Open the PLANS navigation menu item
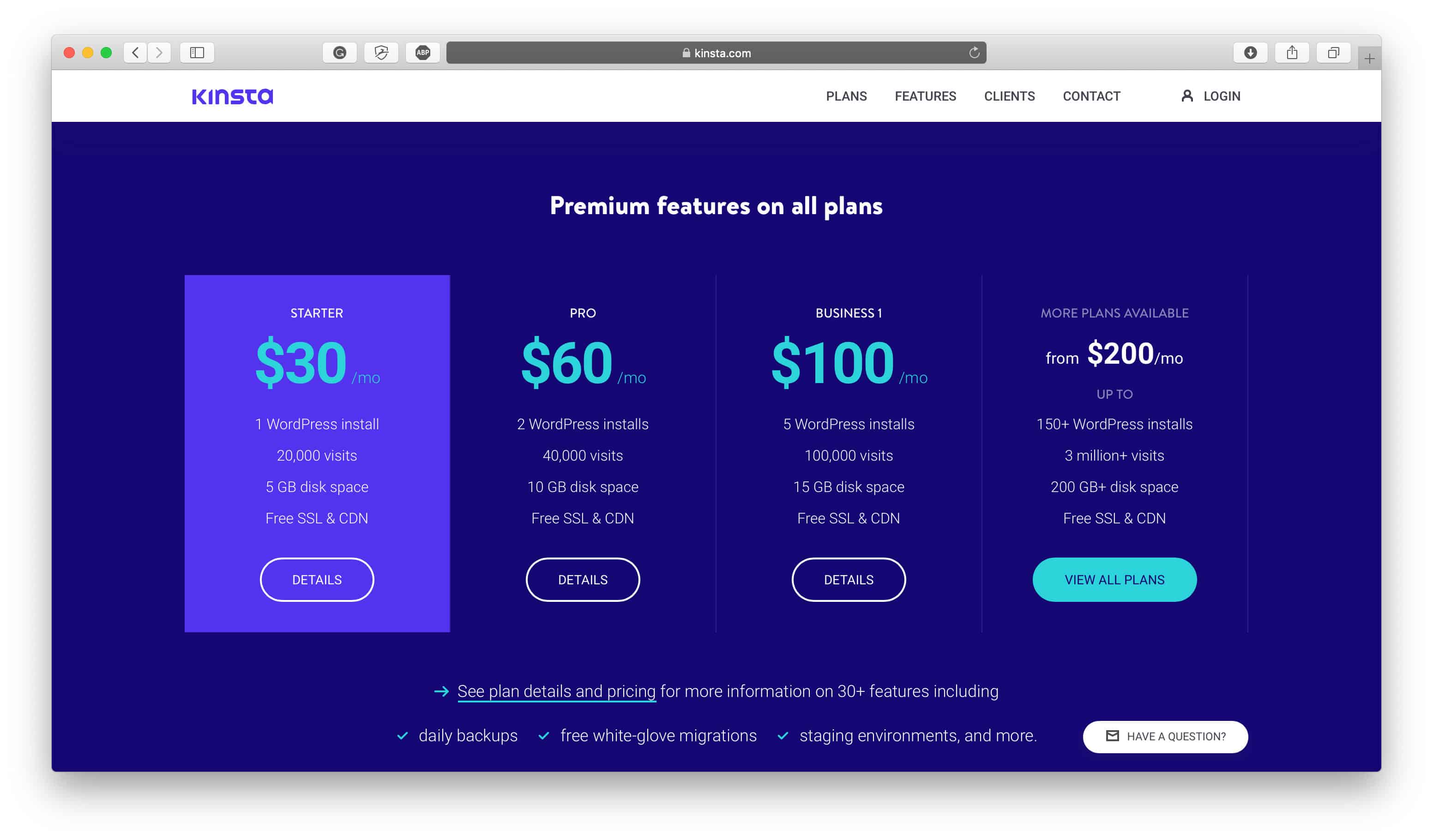1433x840 pixels. click(x=846, y=96)
